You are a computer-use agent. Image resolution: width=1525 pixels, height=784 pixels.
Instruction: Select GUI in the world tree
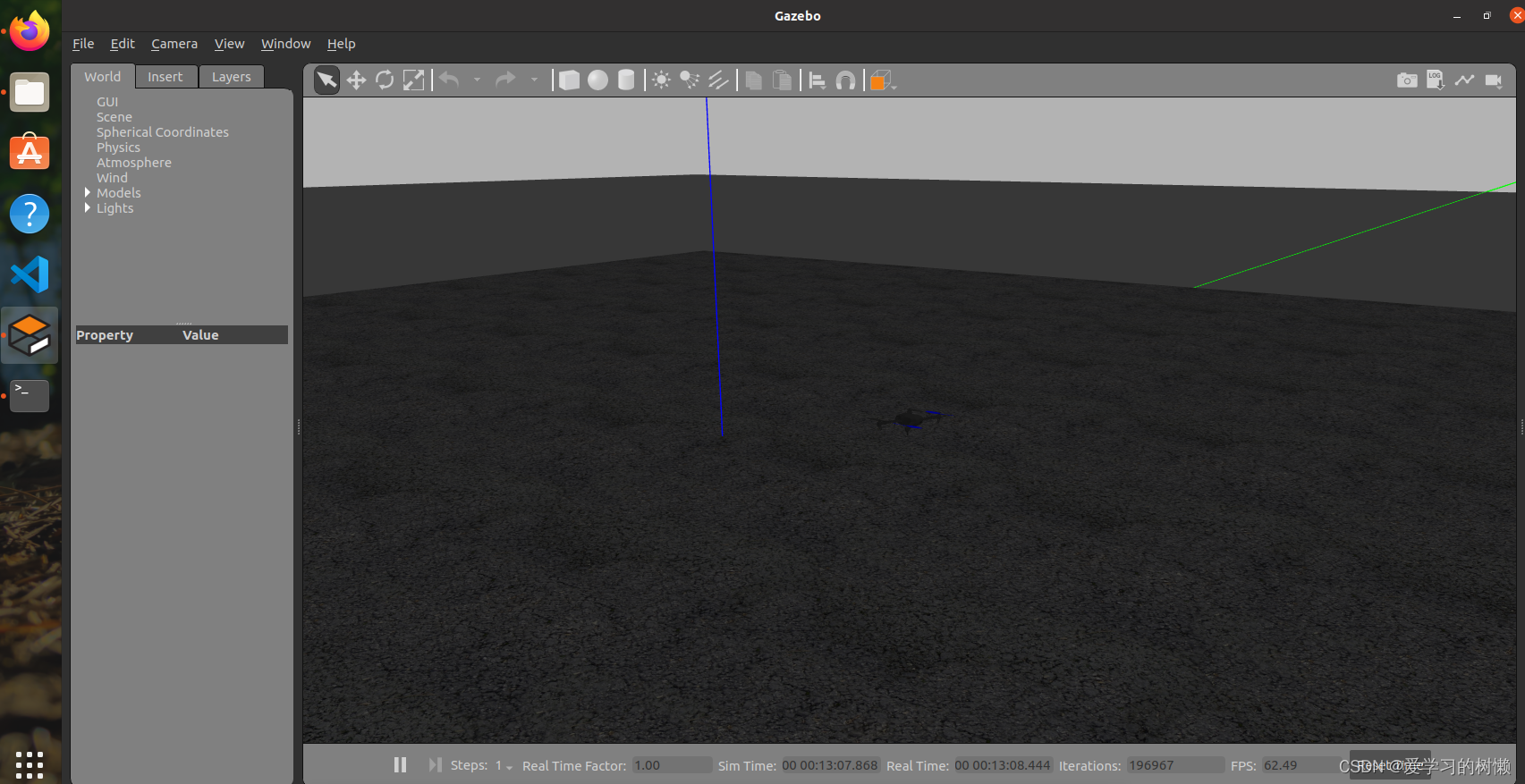tap(107, 102)
